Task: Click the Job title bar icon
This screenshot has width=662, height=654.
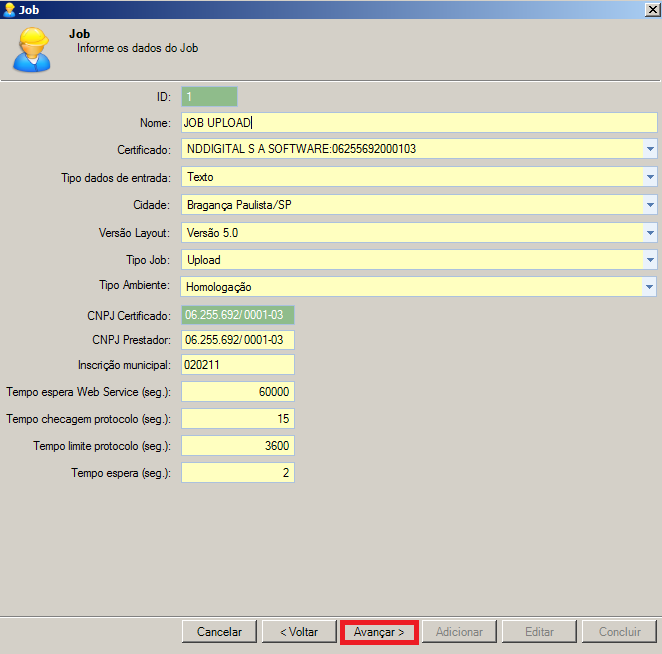Action: point(9,9)
